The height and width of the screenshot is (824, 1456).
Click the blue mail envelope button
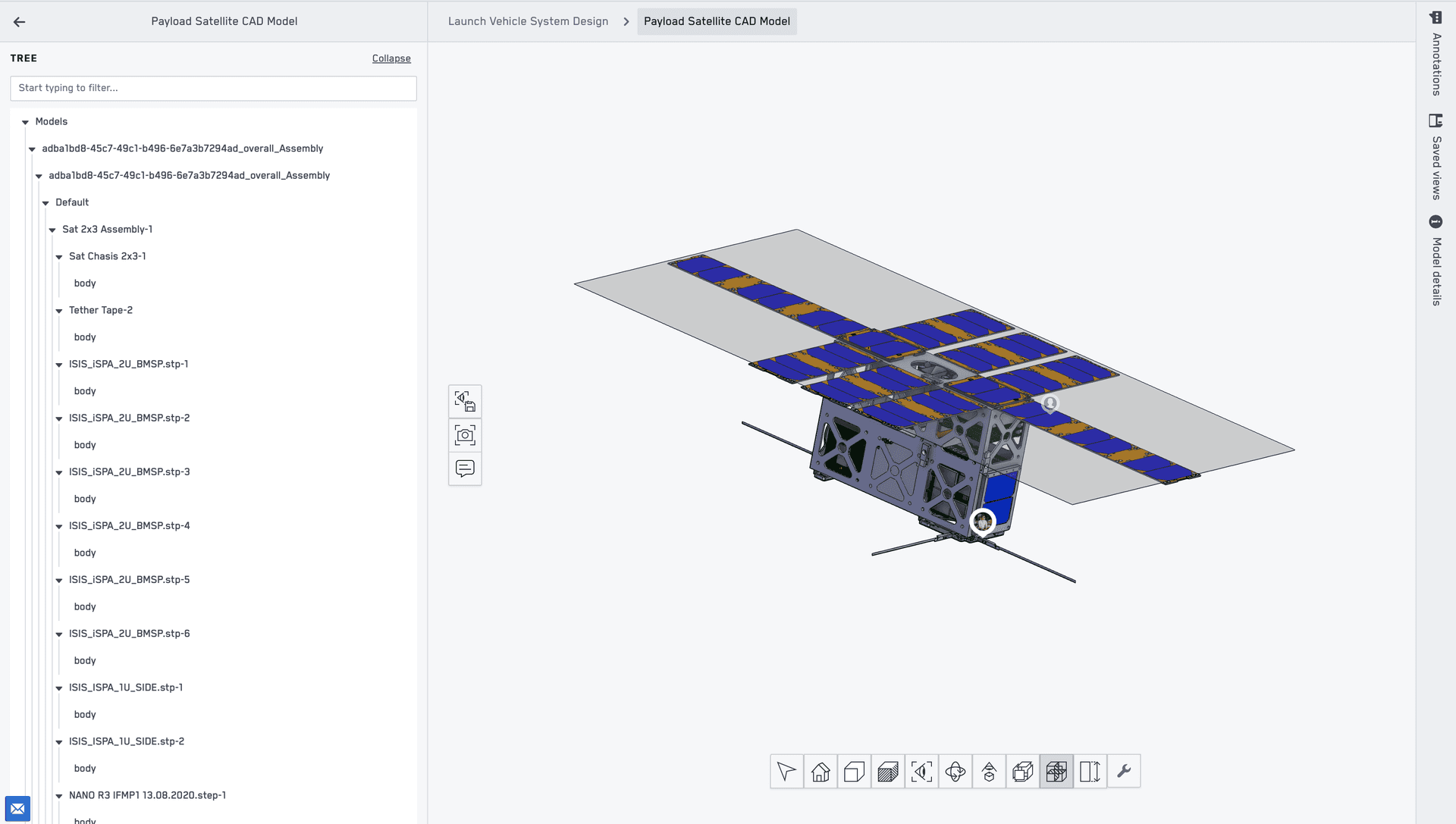tap(17, 809)
